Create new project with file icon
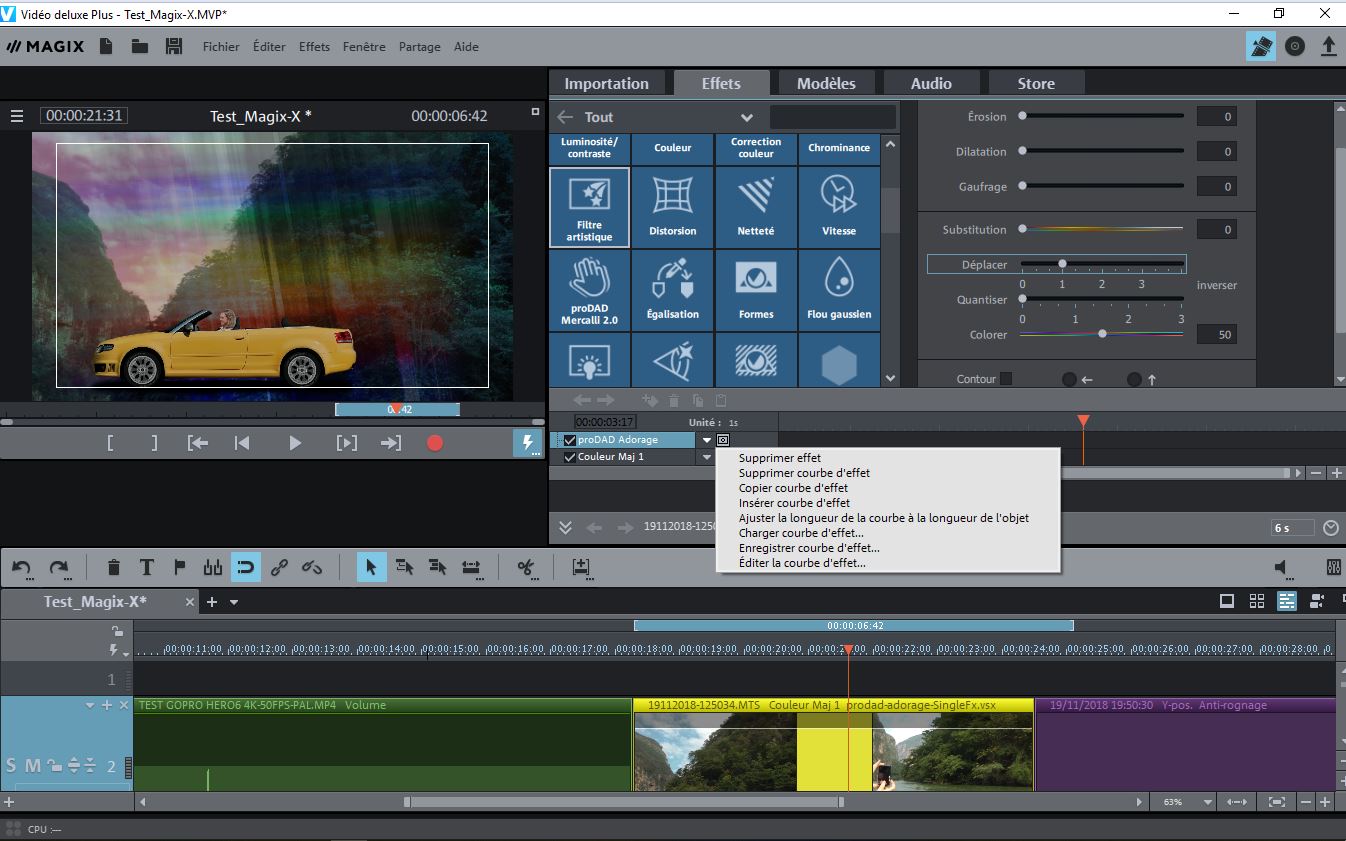Screen dimensions: 1346x841 [107, 46]
